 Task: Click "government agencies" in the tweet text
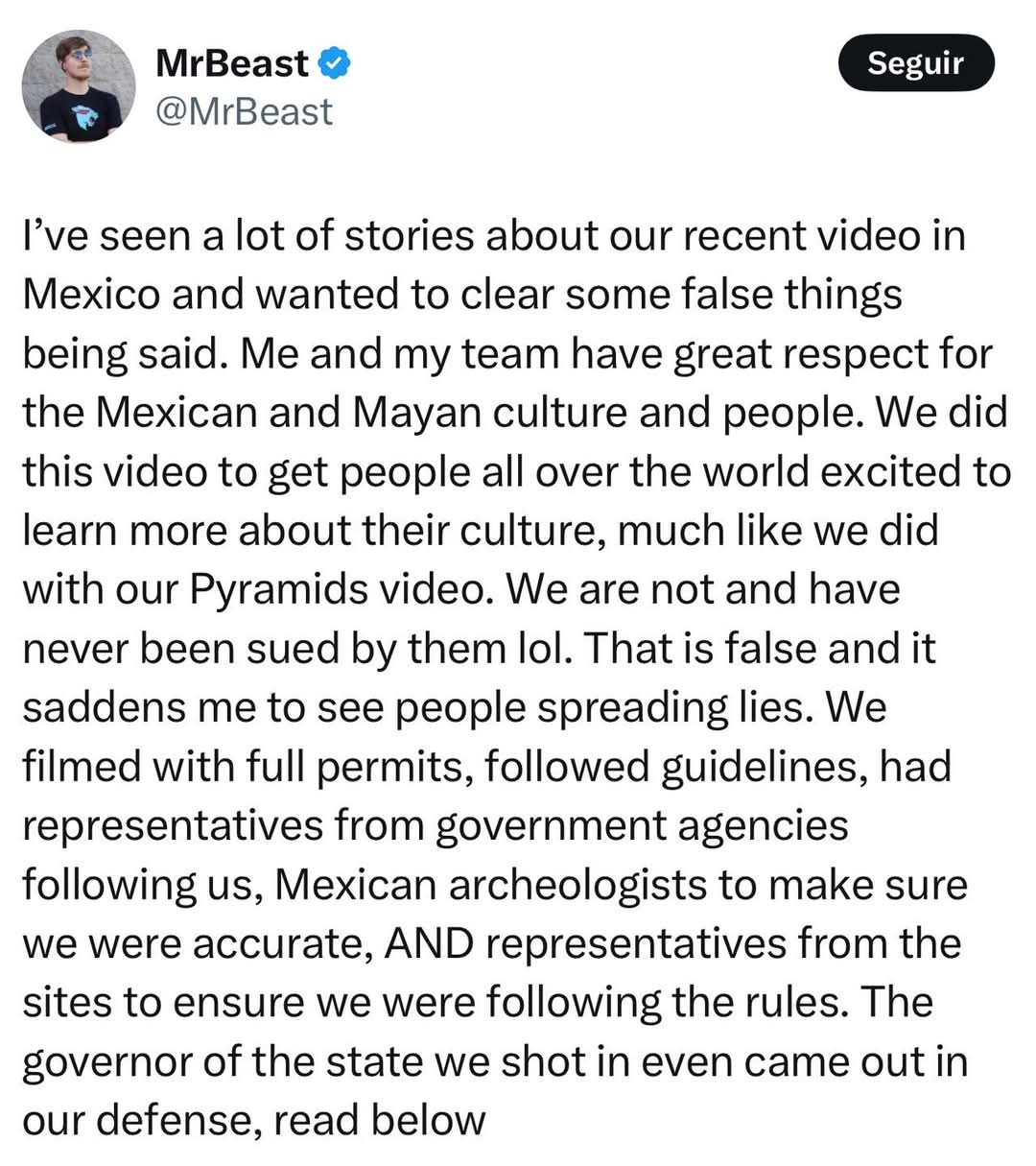[641, 825]
